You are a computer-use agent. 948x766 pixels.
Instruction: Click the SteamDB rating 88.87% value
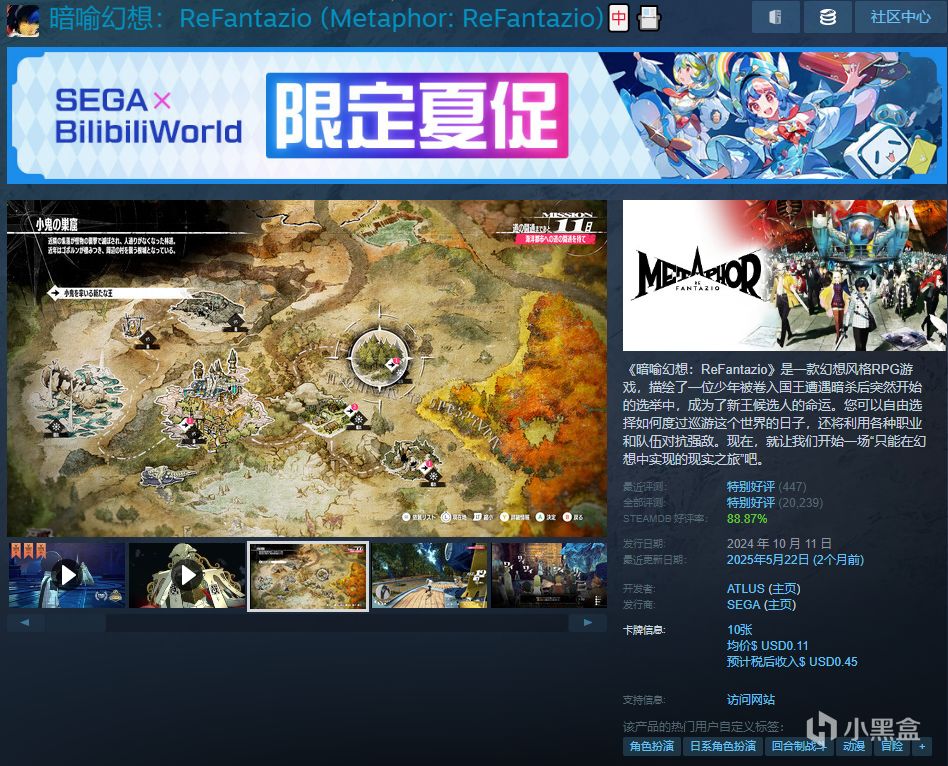[747, 519]
